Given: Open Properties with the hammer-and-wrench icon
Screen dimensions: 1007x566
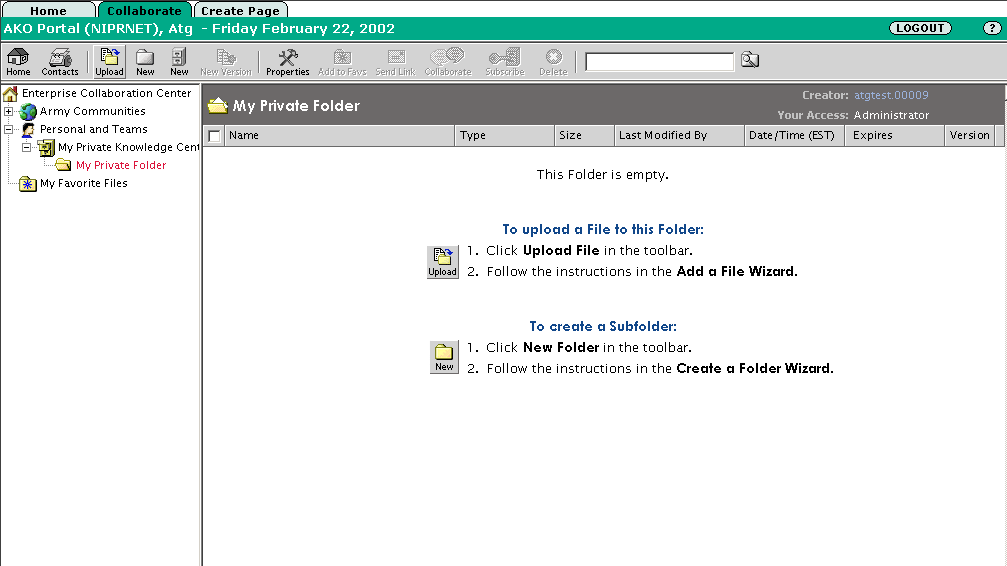Looking at the screenshot, I should pyautogui.click(x=287, y=62).
